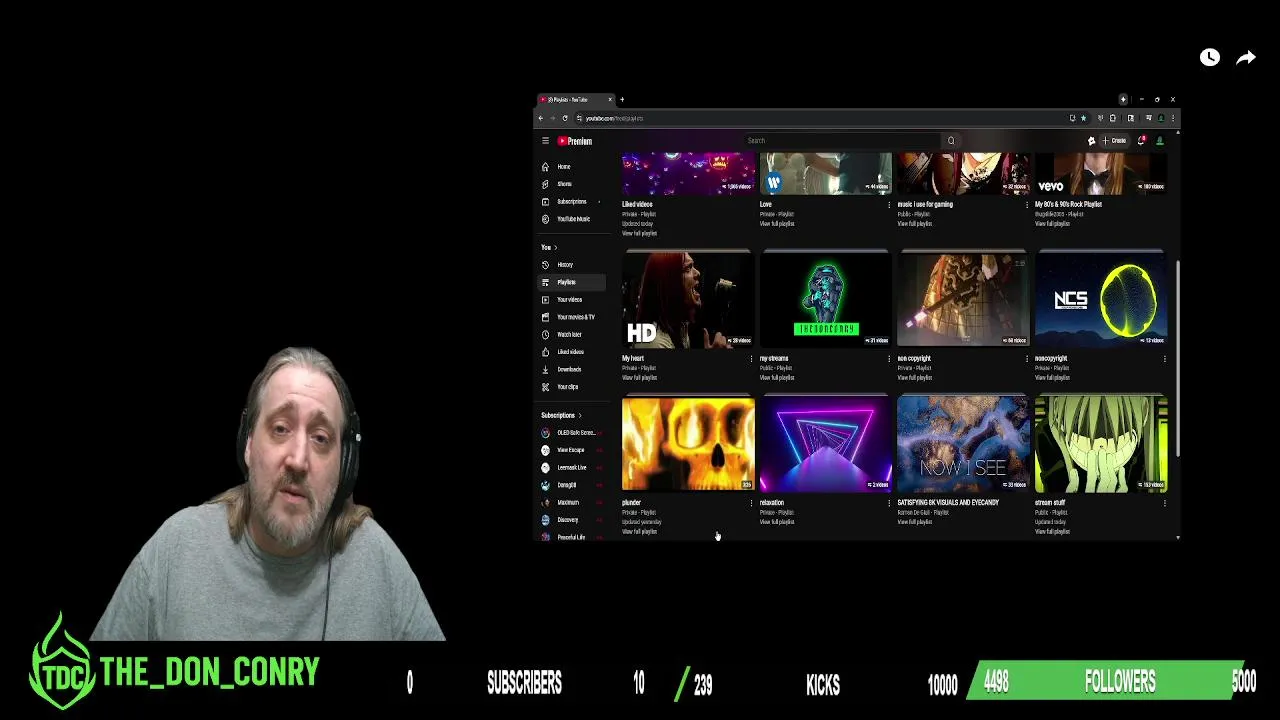This screenshot has height=720, width=1280.
Task: Open Chrome three-dot menu
Action: pyautogui.click(x=1173, y=118)
